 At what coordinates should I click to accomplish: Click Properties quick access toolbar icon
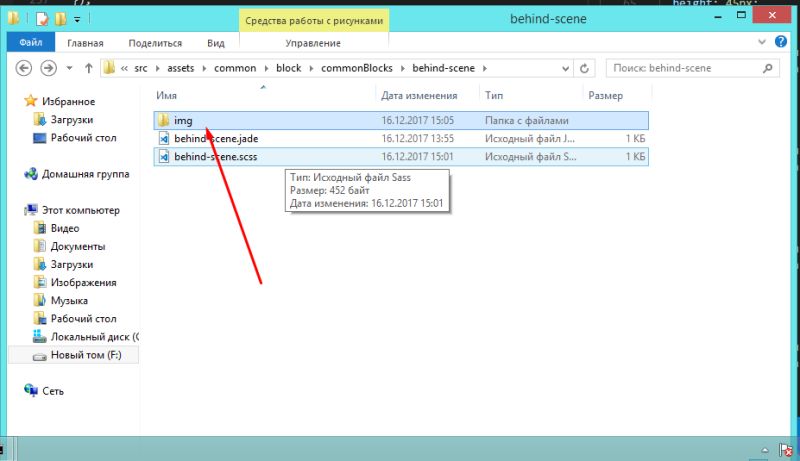(x=42, y=19)
